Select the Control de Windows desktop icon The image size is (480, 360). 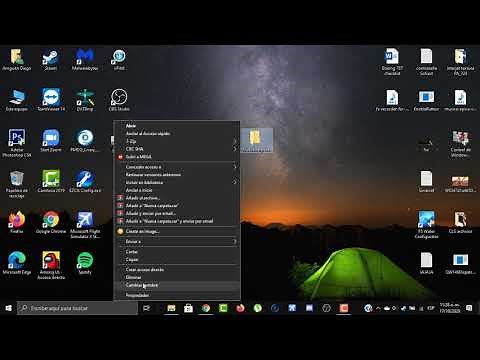click(460, 143)
